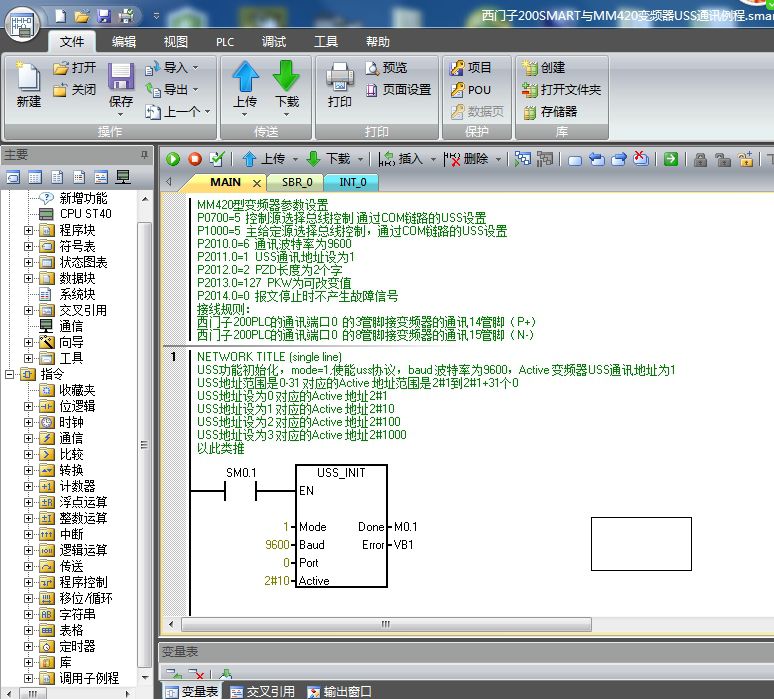Expand the 位逻辑 instruction folder

(x=29, y=406)
